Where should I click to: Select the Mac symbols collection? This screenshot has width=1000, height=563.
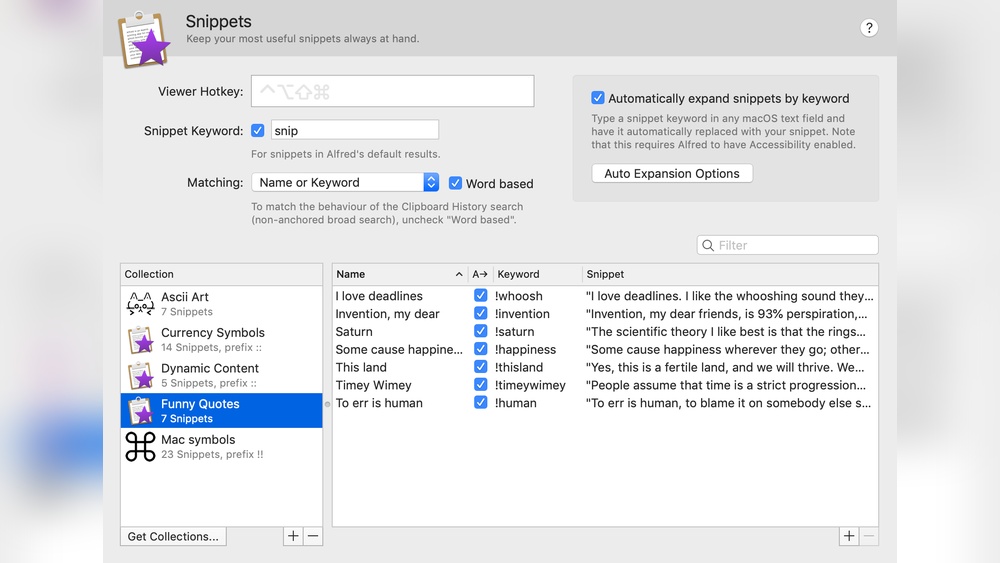[221, 446]
